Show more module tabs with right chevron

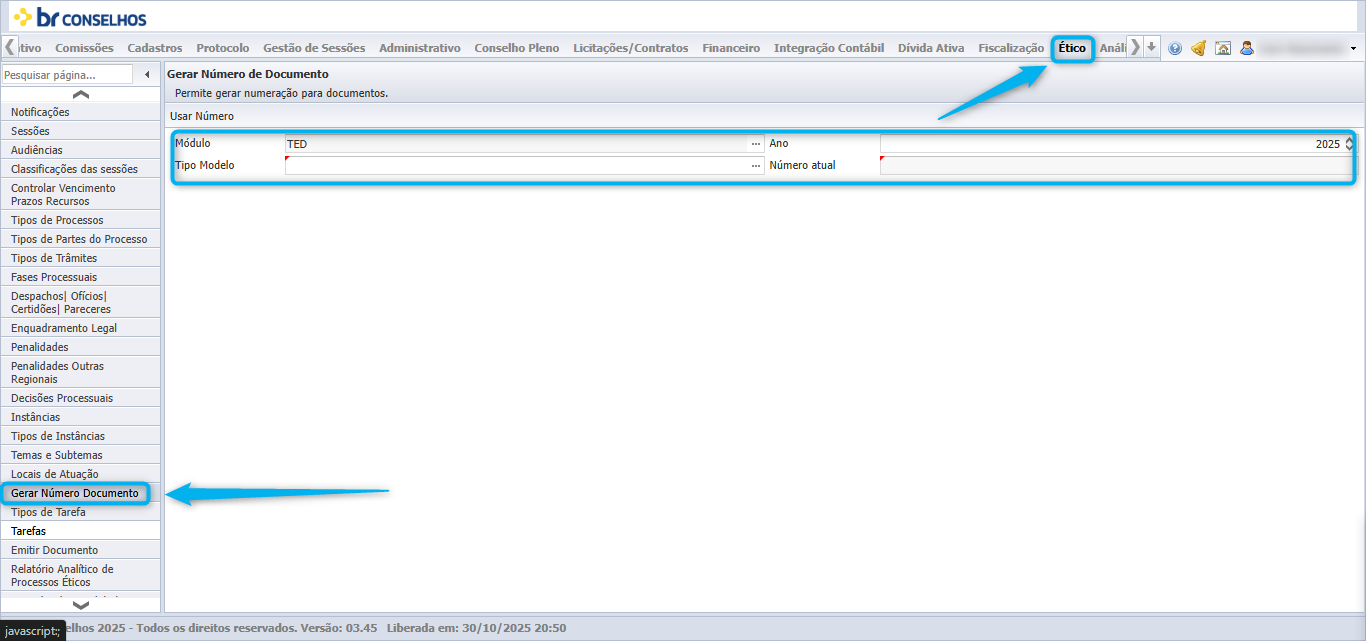pyautogui.click(x=1135, y=47)
